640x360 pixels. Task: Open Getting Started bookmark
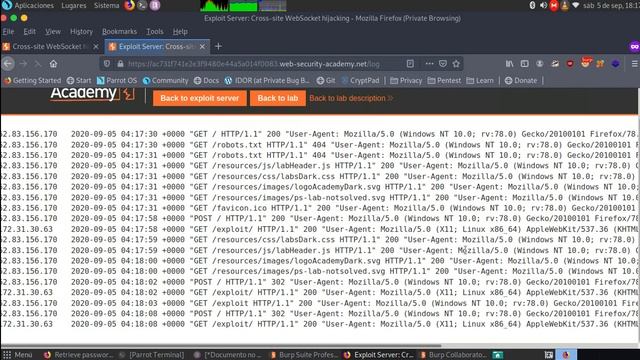tap(32, 80)
